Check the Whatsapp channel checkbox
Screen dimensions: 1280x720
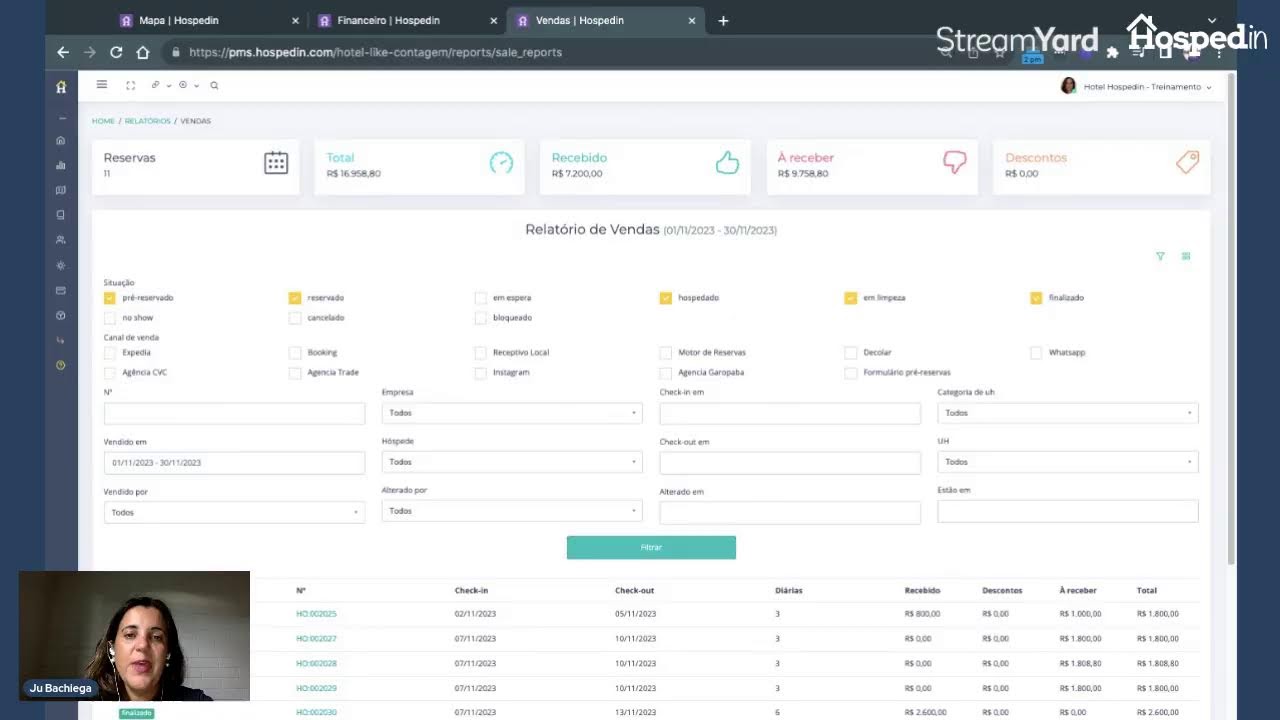point(1036,353)
